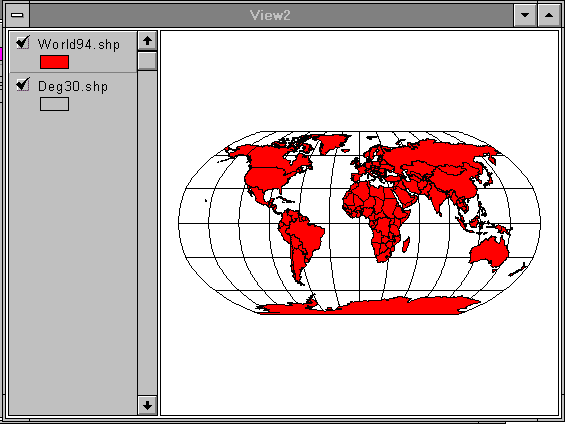Click the empty Deg30.shp legend symbol box
The width and height of the screenshot is (568, 424).
(54, 104)
